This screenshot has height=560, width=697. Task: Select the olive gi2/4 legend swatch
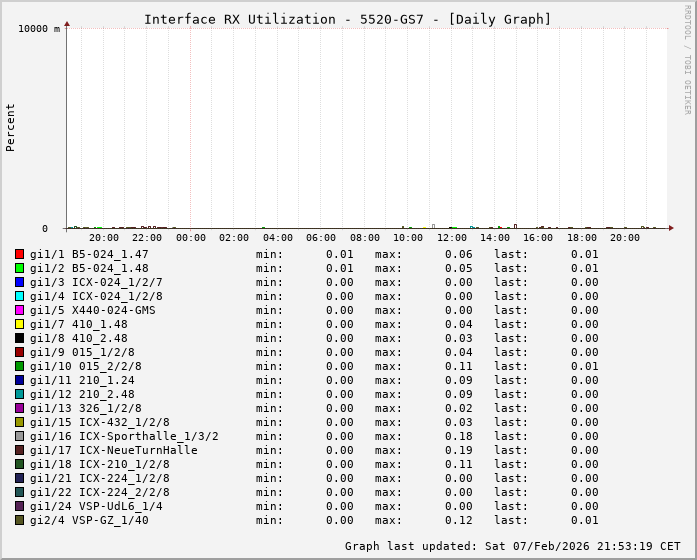pos(19,520)
